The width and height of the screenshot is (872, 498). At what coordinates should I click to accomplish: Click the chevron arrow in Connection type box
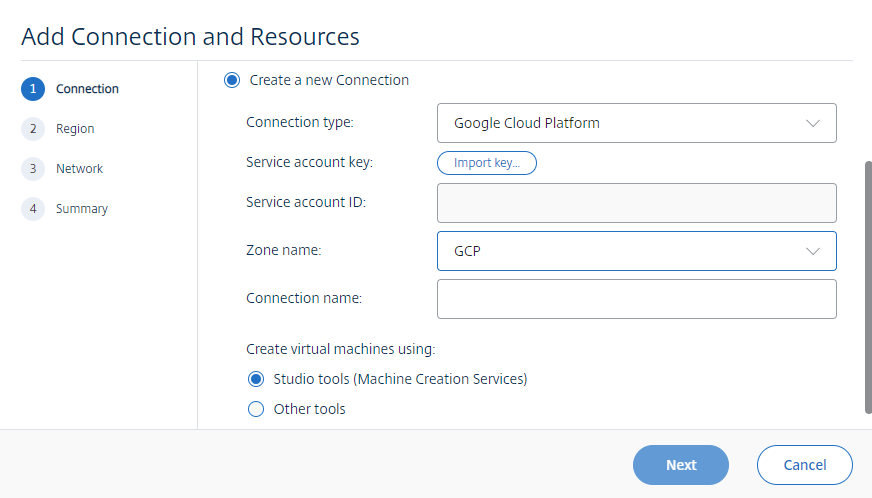812,124
